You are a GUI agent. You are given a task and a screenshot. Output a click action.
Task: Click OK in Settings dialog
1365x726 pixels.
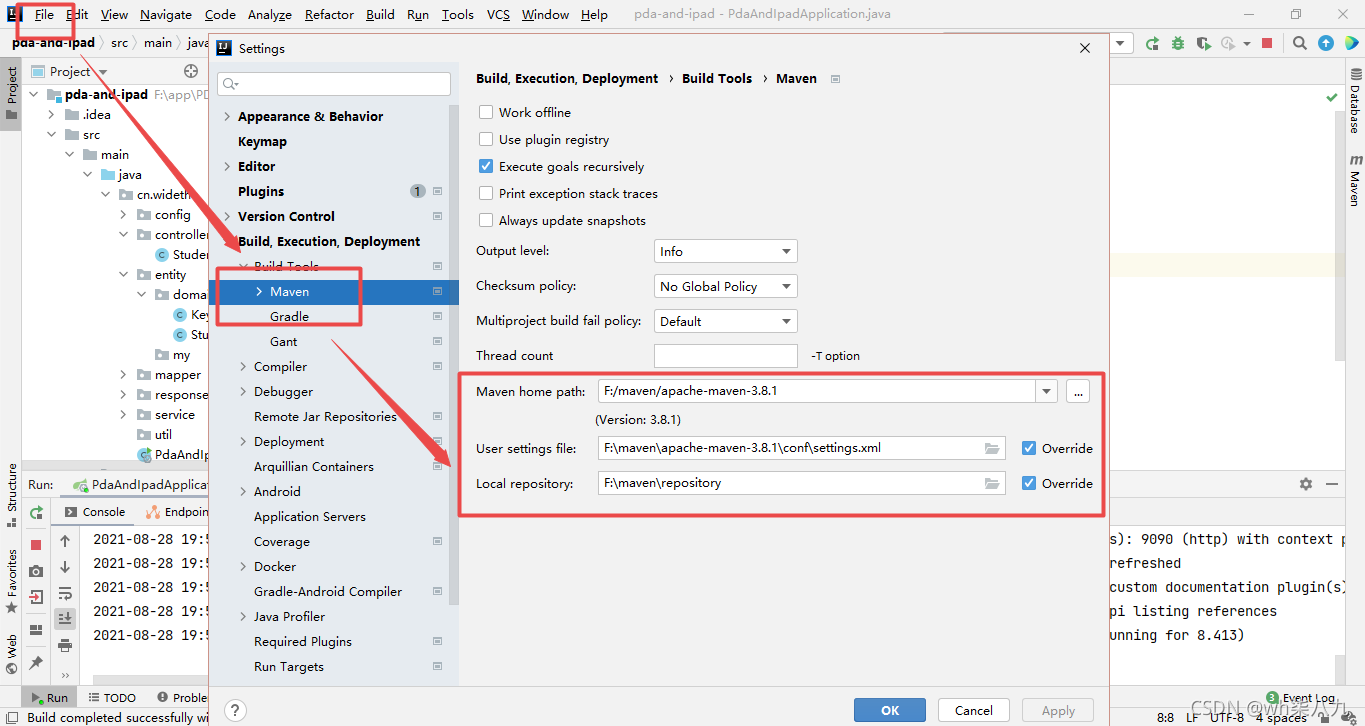click(890, 710)
